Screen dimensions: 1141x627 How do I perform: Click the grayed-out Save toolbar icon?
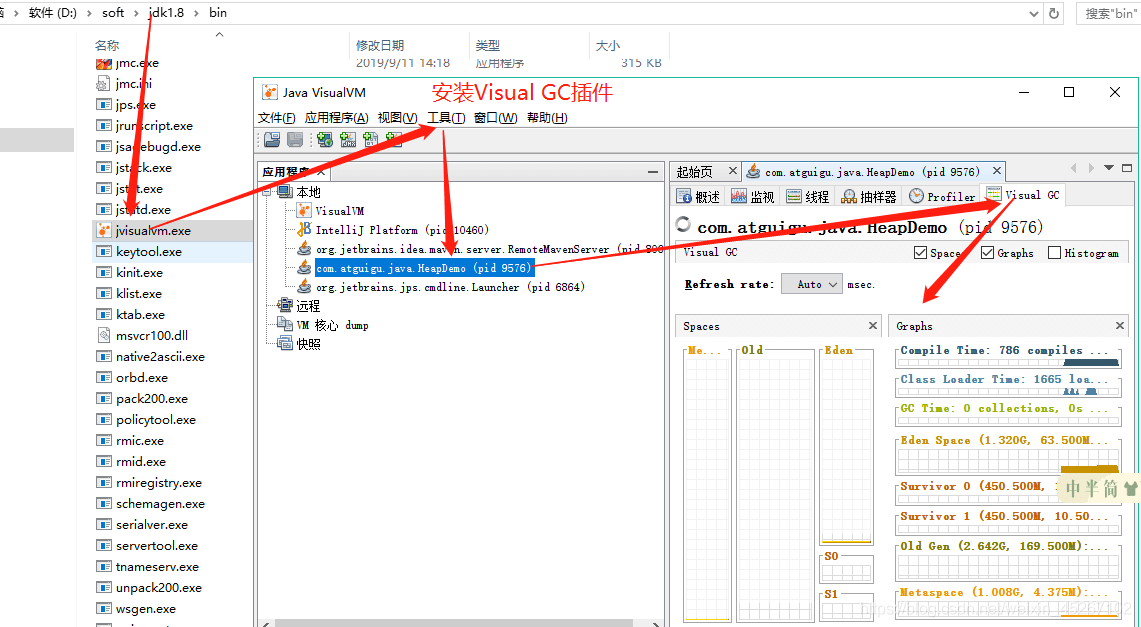click(x=295, y=140)
